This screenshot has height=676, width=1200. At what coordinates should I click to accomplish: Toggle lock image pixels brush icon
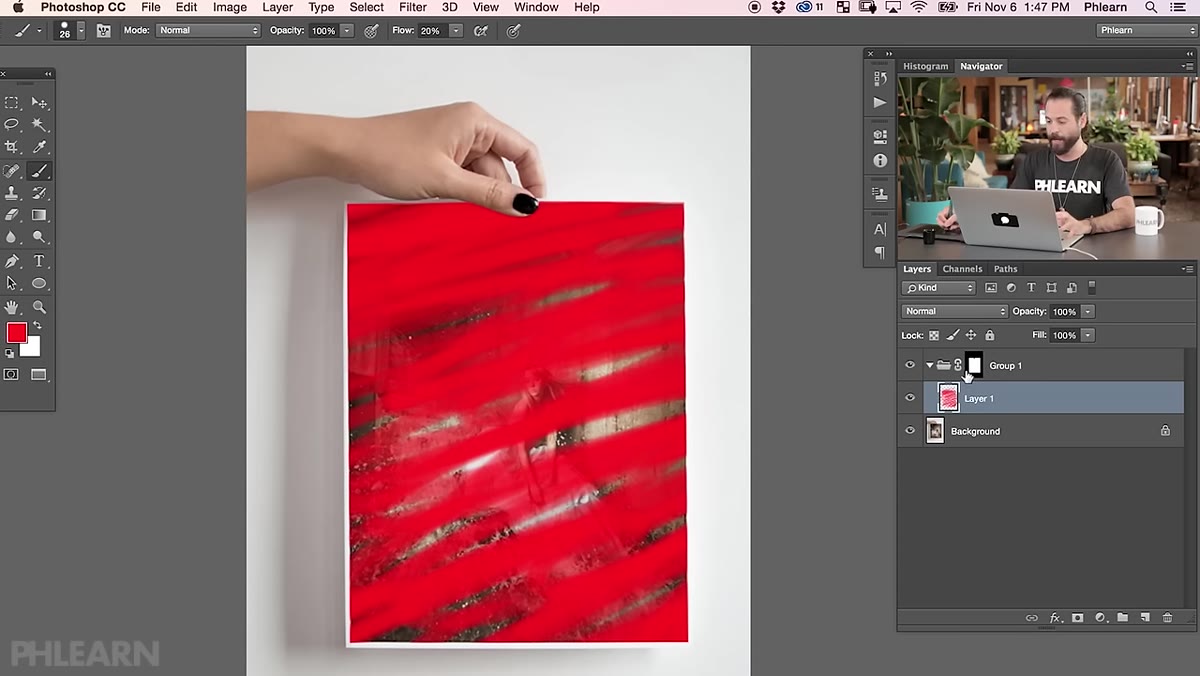point(953,336)
